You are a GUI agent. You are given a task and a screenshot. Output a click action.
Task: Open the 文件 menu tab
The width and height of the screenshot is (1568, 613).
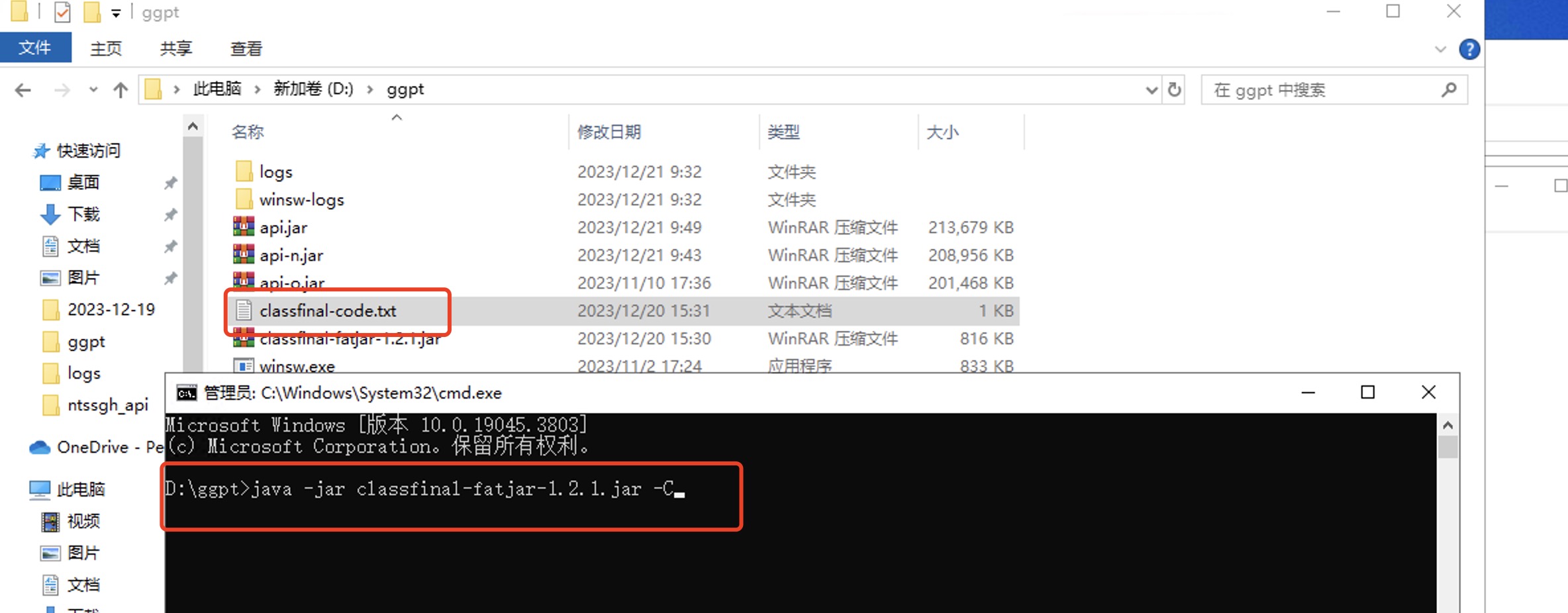click(x=35, y=48)
